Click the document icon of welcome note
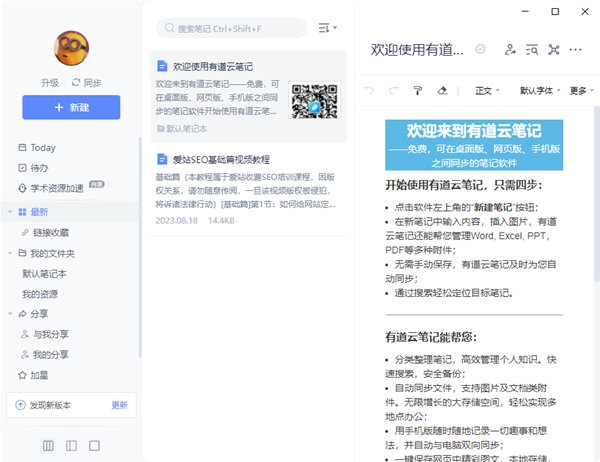The width and height of the screenshot is (600, 462). [162, 66]
